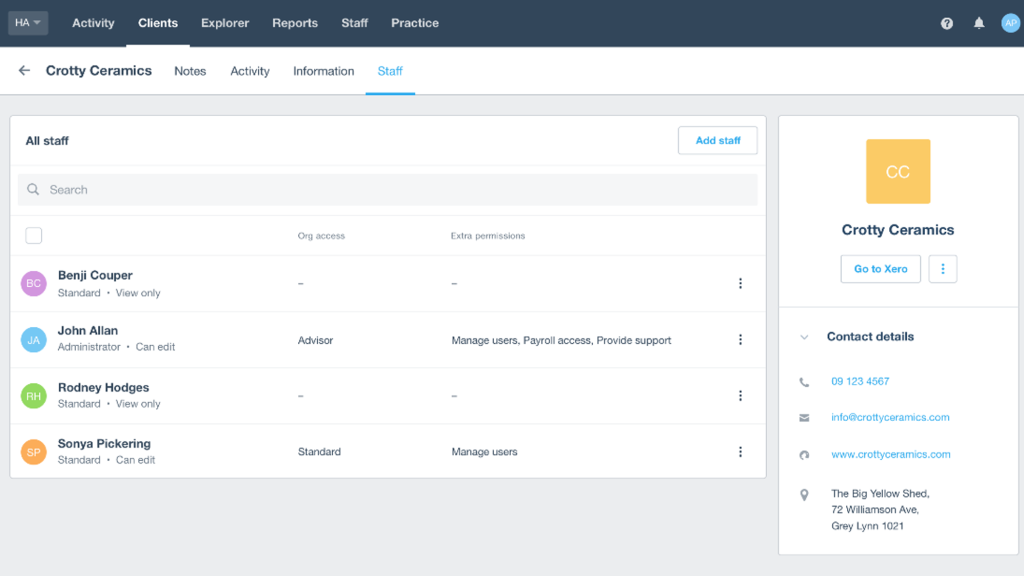Open the notifications bell
1024x576 pixels.
pyautogui.click(x=979, y=24)
